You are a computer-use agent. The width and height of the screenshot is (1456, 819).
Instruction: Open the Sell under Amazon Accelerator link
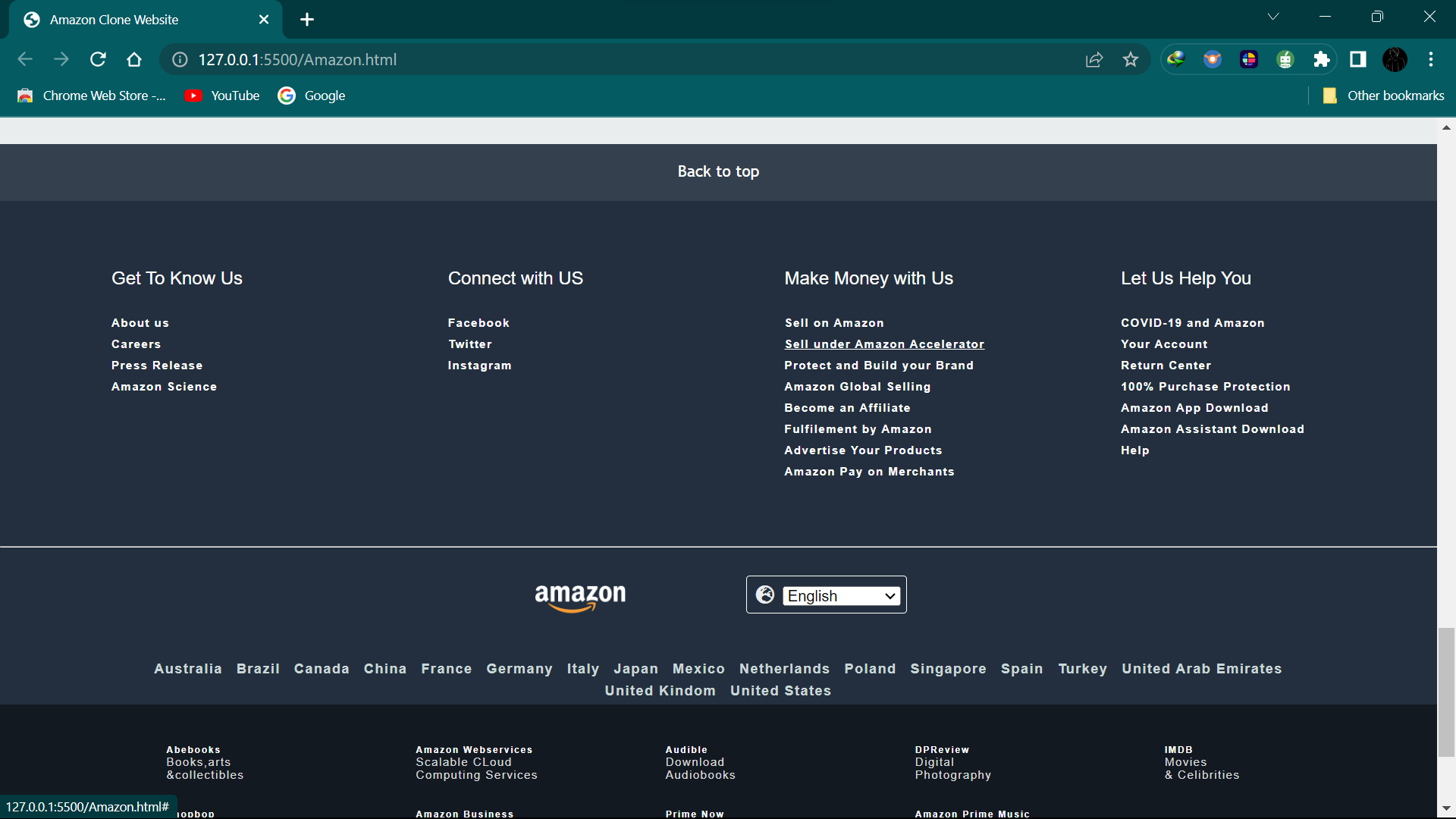[x=884, y=344]
